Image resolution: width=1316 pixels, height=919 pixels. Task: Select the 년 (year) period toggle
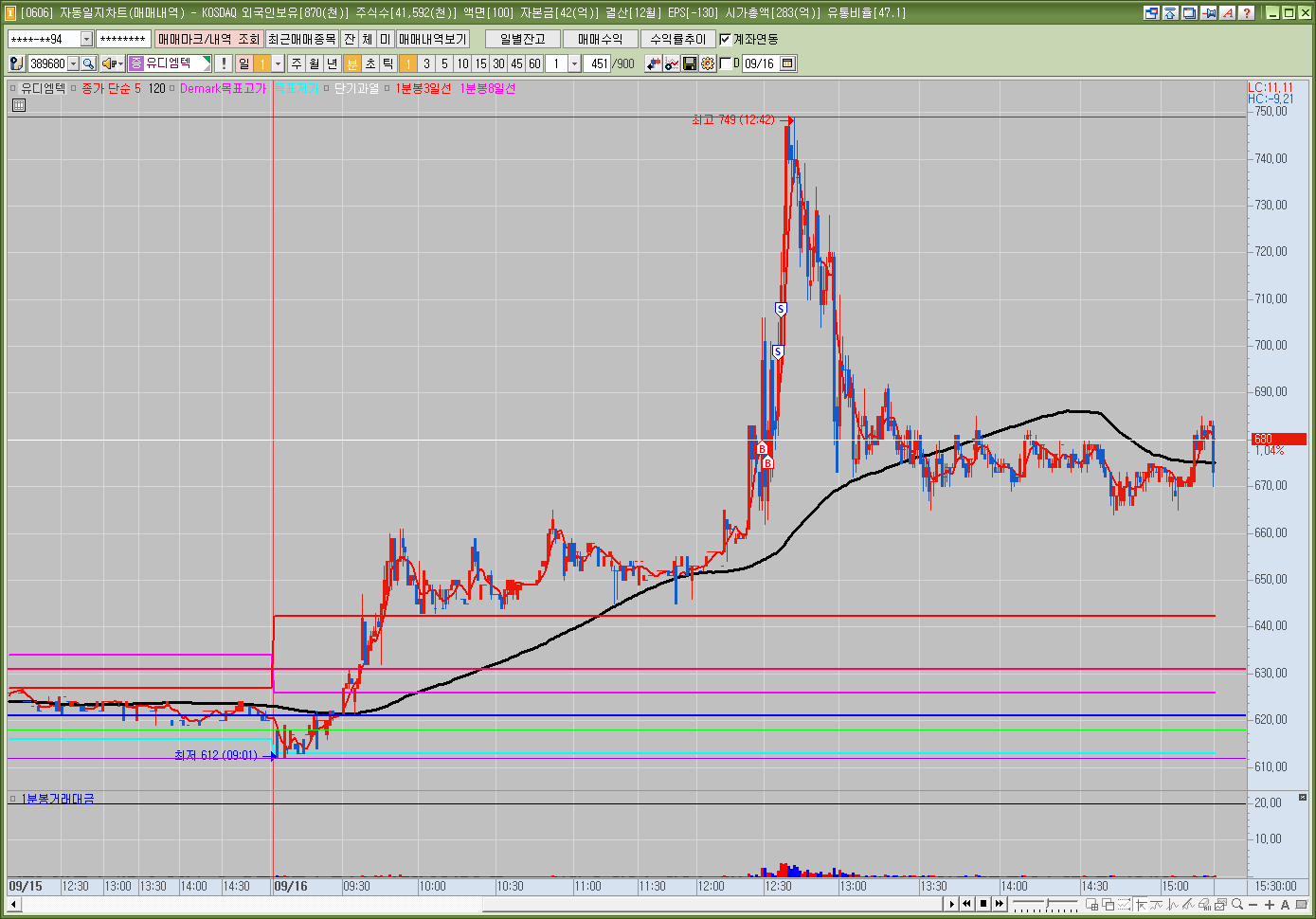tap(333, 63)
